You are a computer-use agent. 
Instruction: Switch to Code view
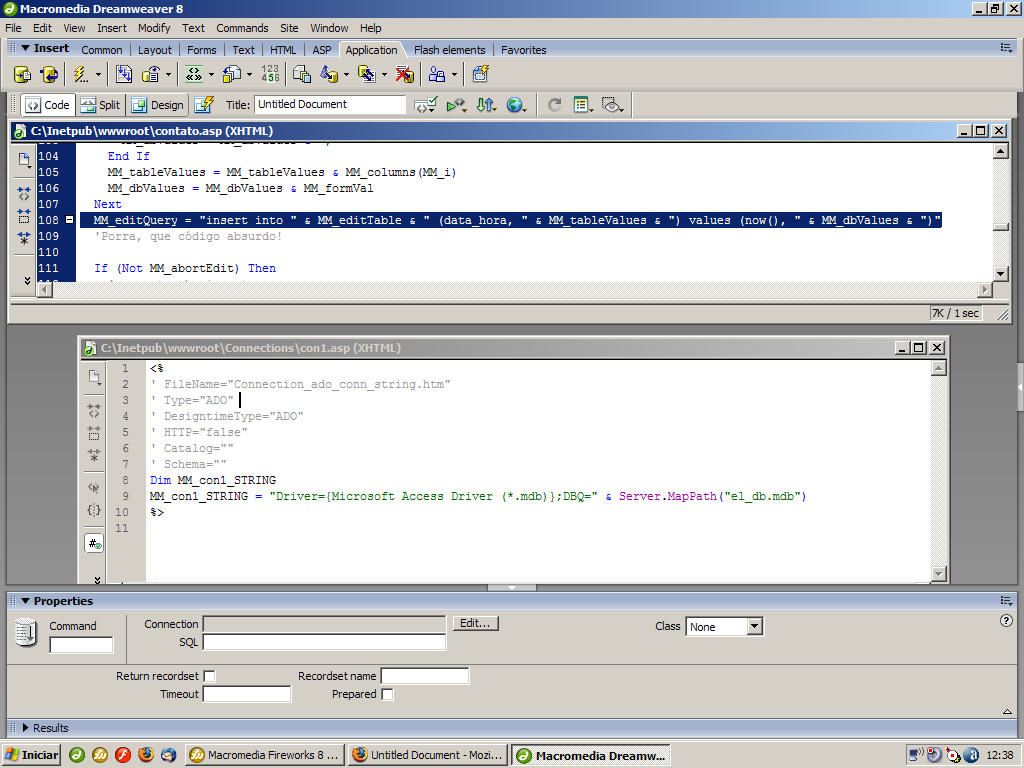tap(48, 105)
